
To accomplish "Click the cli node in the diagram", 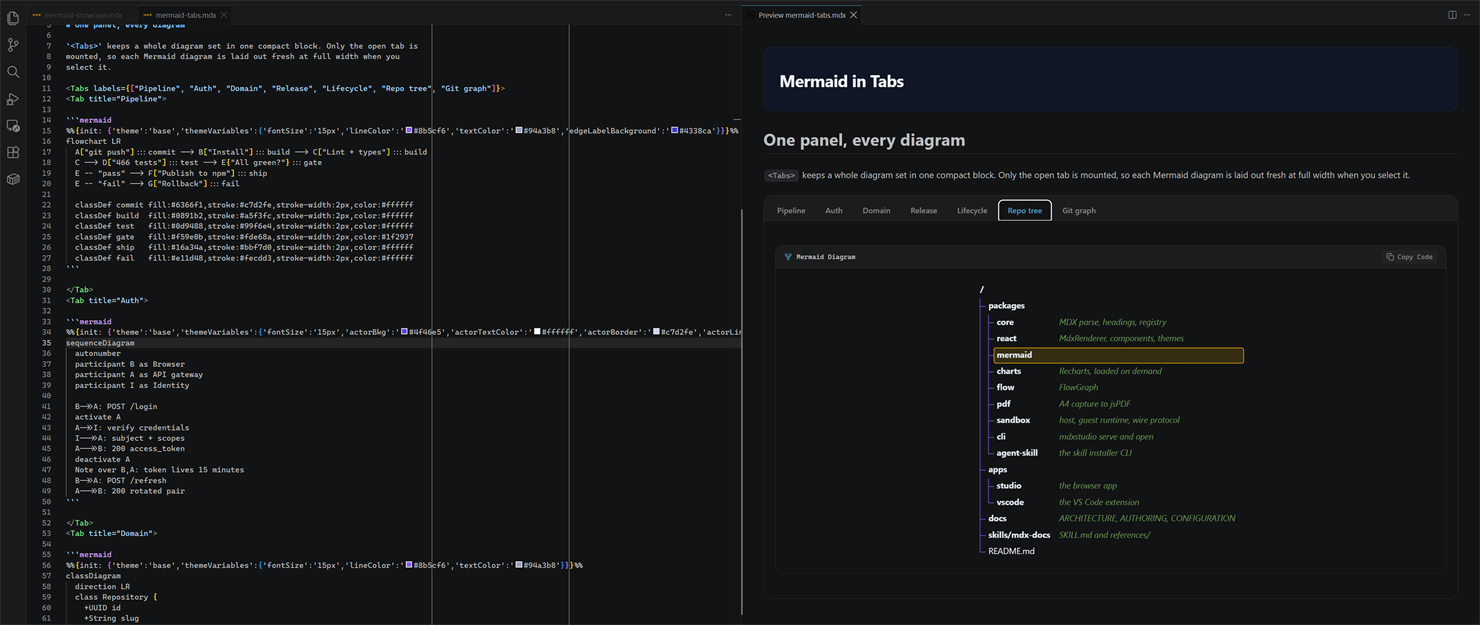I will point(1001,437).
